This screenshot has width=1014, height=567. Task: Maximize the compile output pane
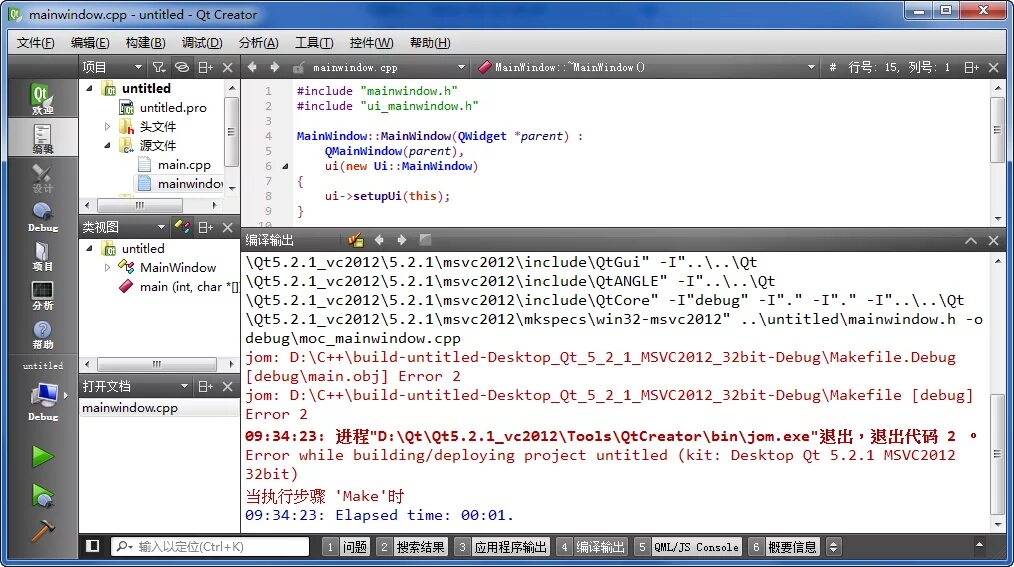click(x=971, y=241)
